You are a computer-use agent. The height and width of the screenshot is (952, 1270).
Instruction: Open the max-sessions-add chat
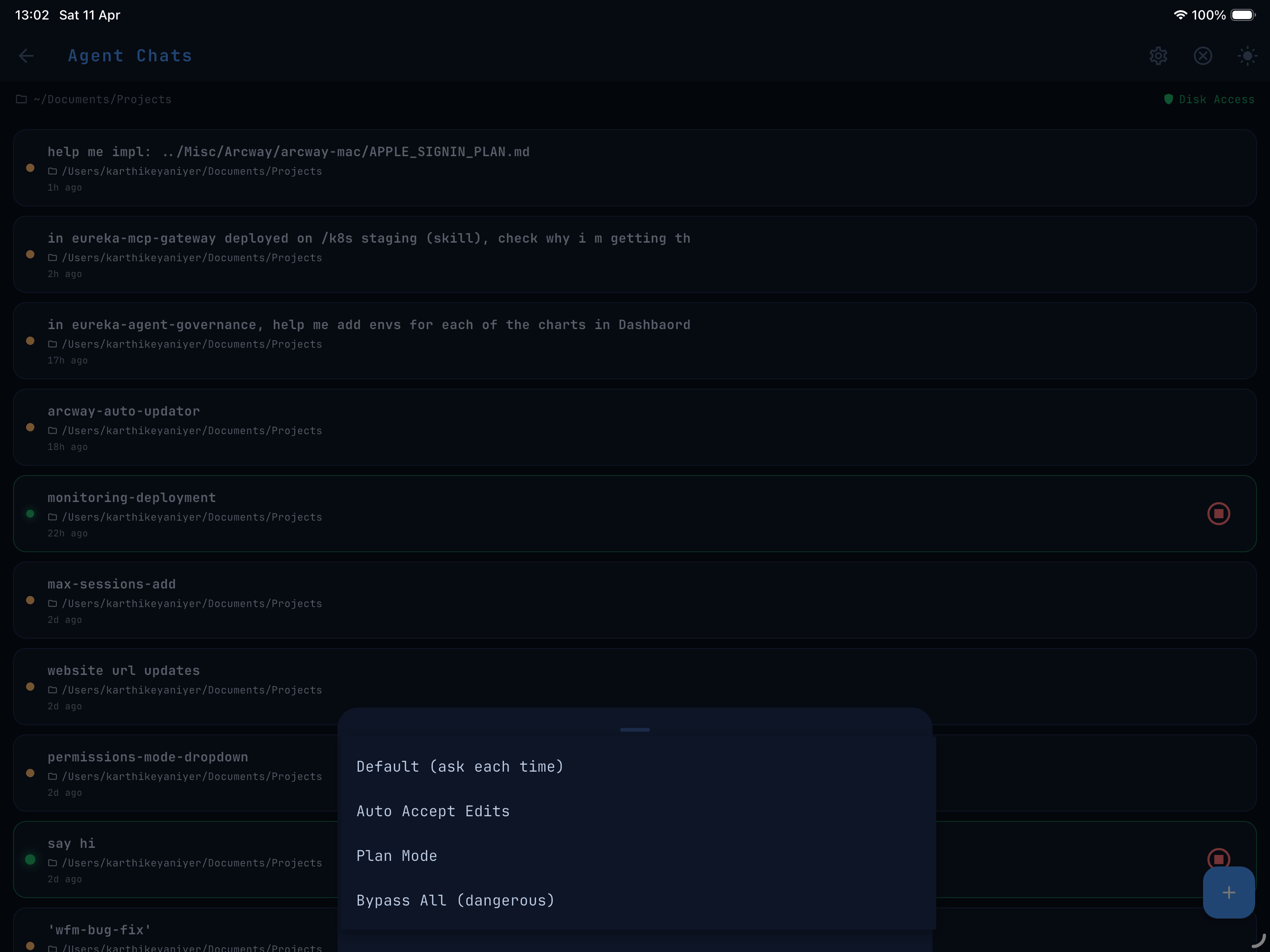coord(635,600)
